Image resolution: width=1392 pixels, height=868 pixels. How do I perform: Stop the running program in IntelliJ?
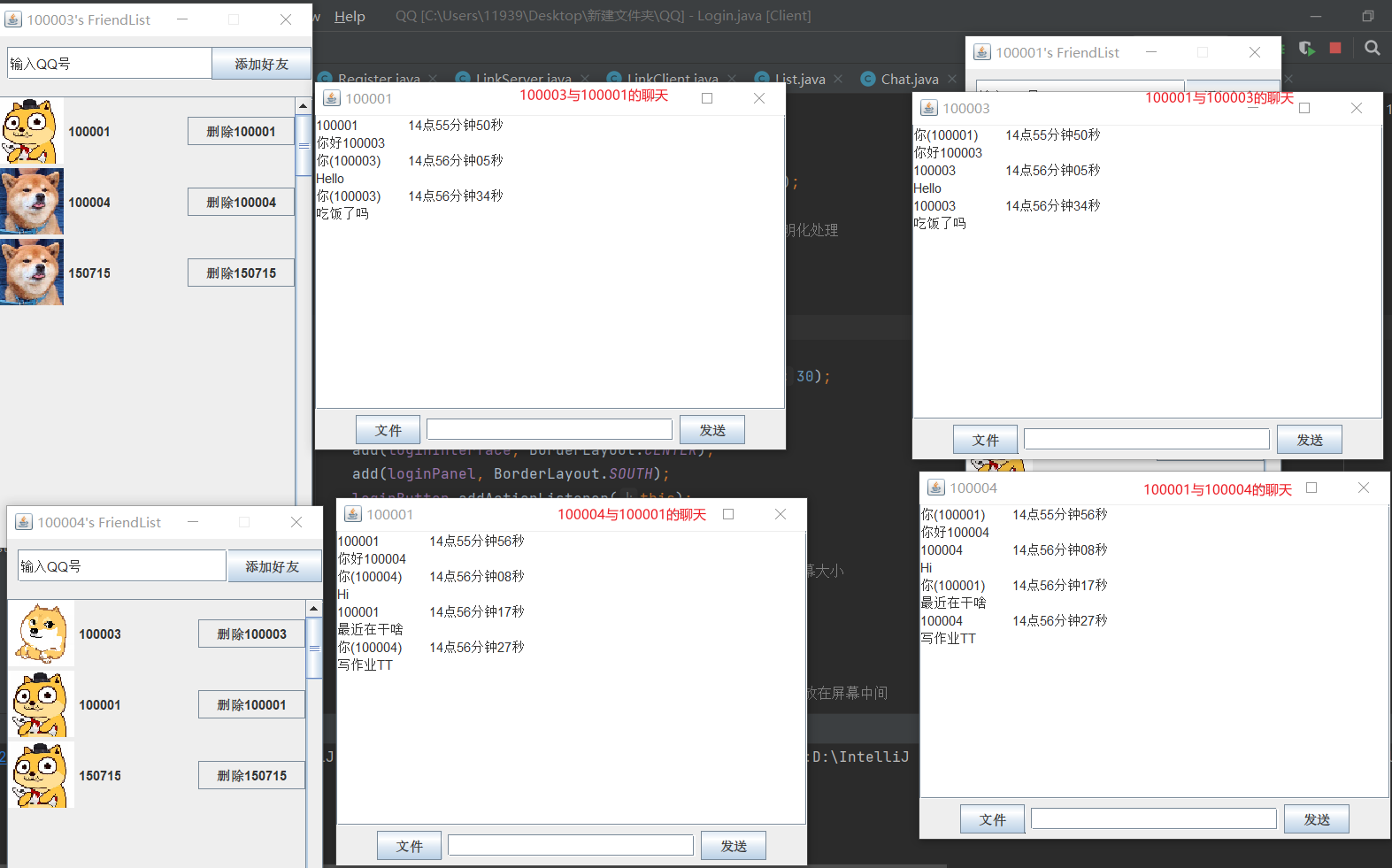pyautogui.click(x=1335, y=48)
